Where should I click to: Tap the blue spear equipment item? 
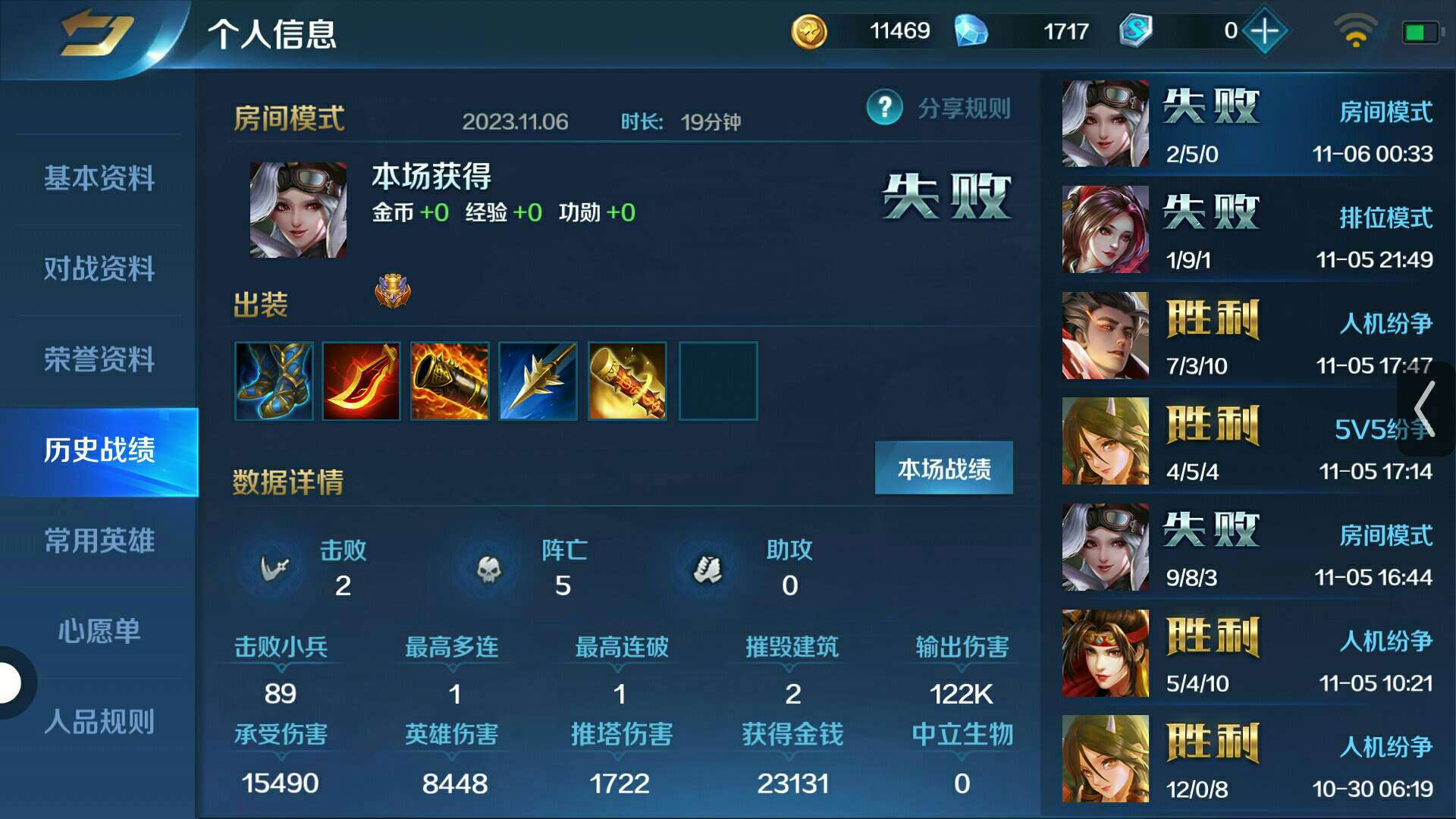pyautogui.click(x=538, y=381)
